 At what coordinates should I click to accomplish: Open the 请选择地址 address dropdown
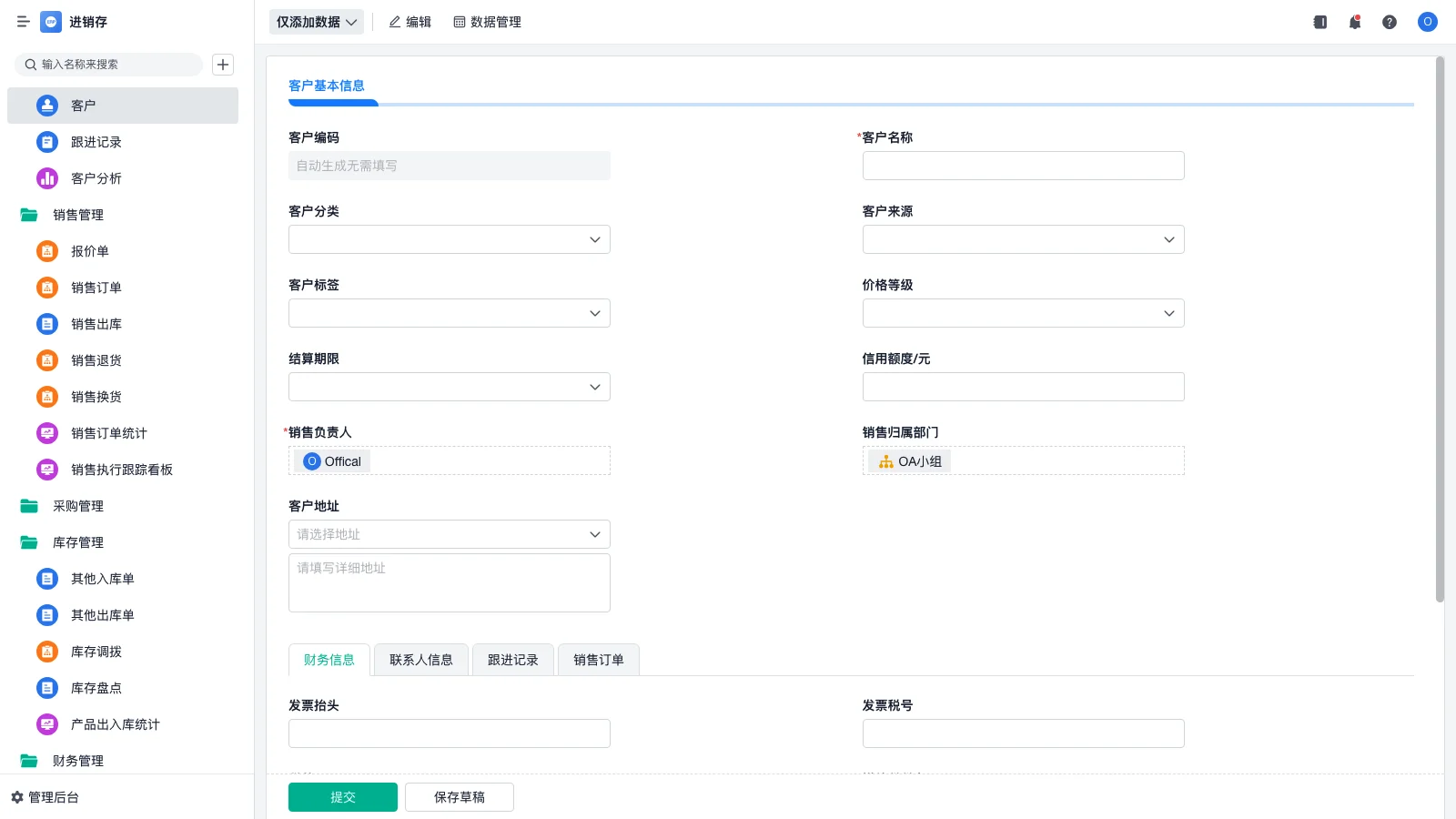[x=450, y=534]
